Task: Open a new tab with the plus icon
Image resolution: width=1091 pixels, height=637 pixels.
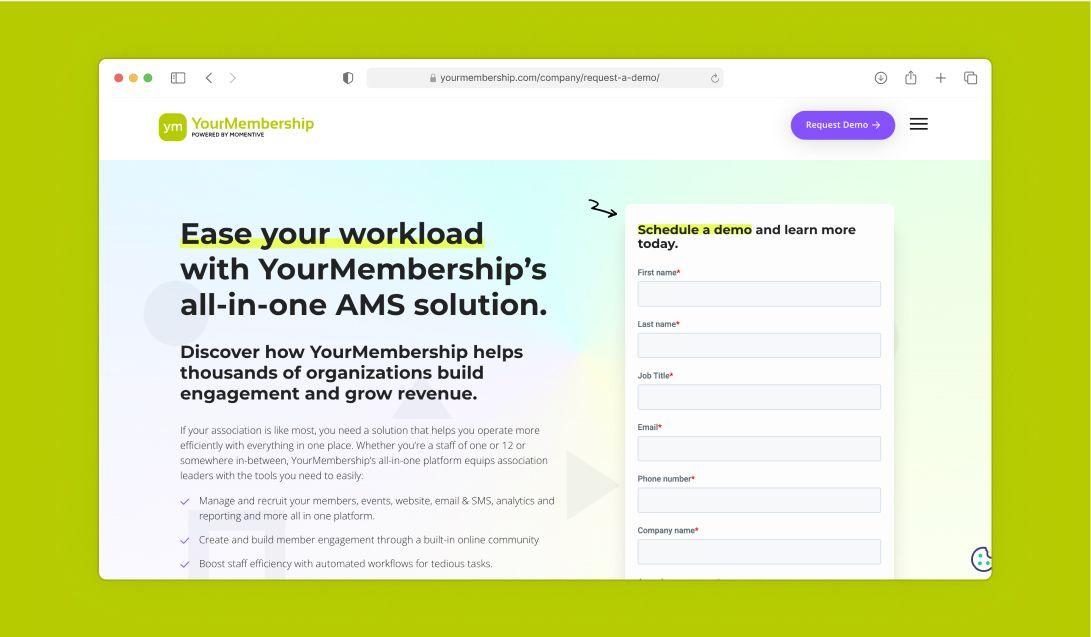Action: click(x=941, y=78)
